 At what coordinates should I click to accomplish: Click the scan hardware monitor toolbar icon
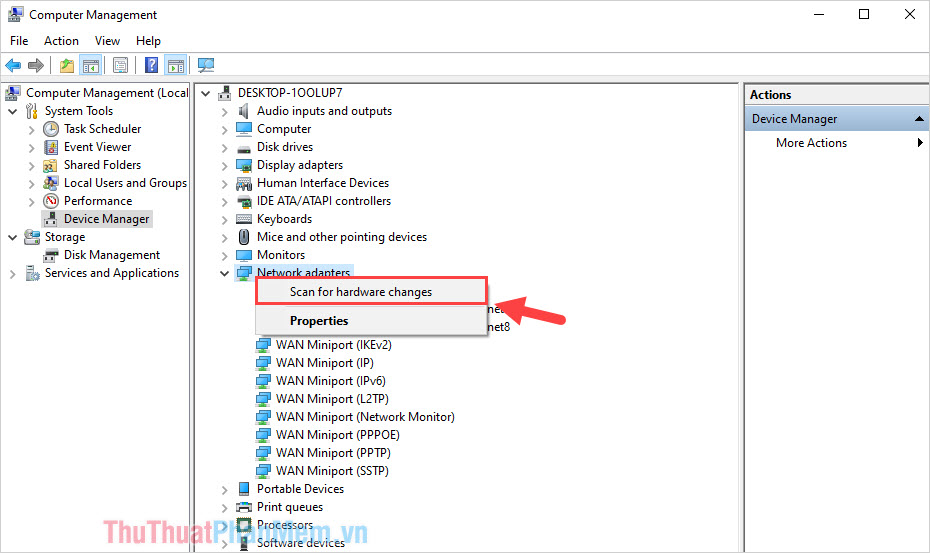206,65
